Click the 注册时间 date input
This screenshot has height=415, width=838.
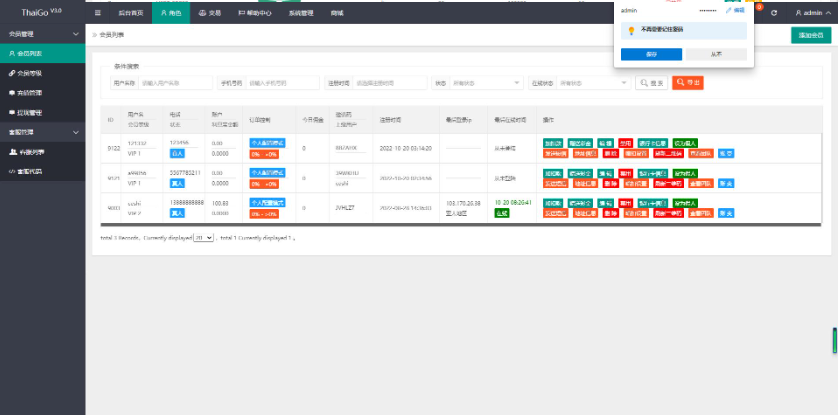click(390, 83)
